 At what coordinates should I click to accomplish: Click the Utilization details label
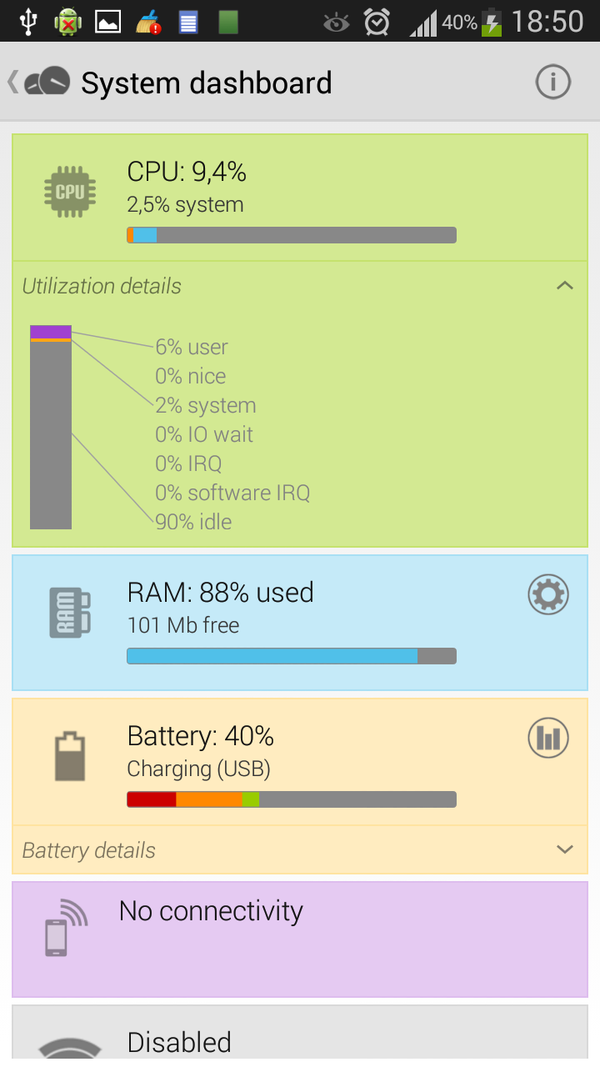pos(101,286)
